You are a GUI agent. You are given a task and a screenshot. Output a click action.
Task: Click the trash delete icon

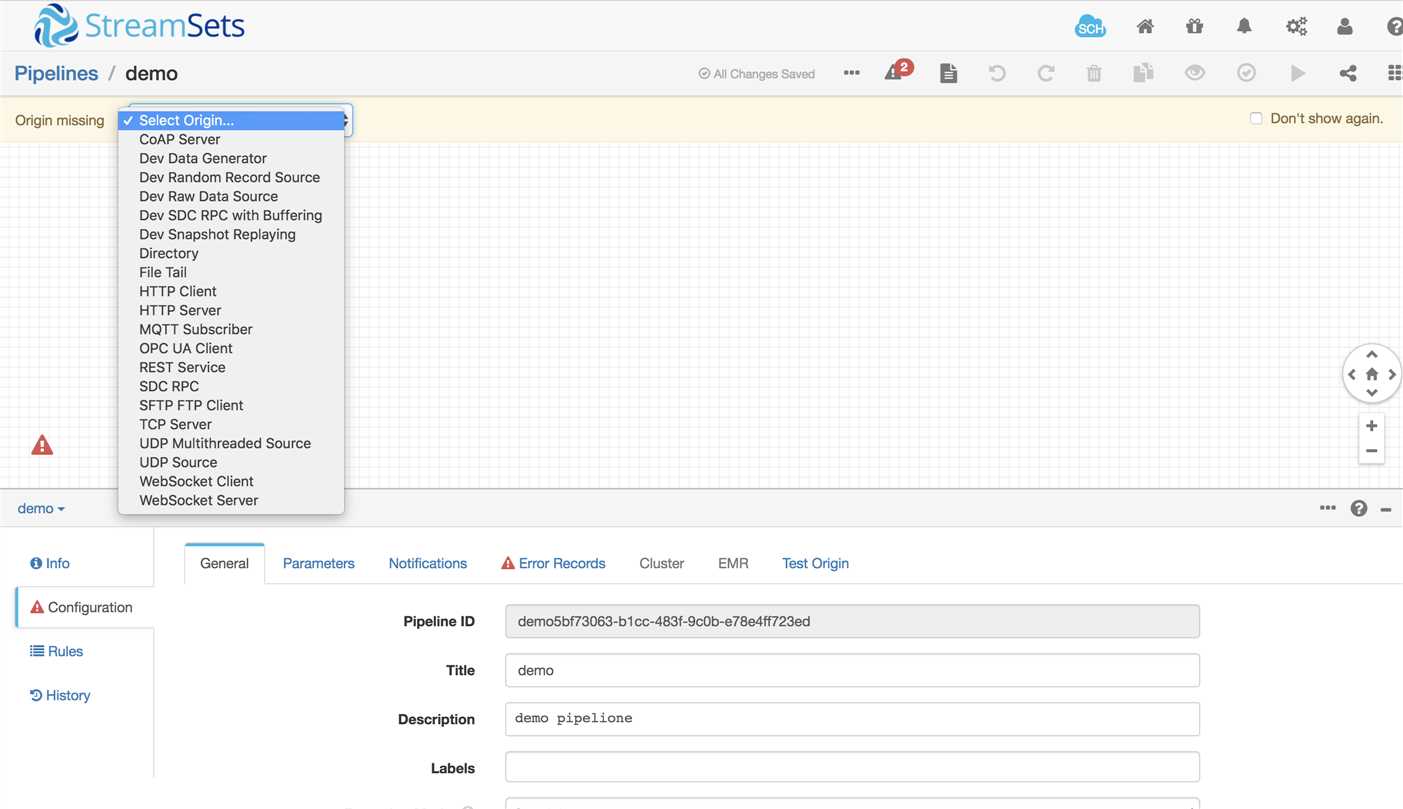(x=1094, y=73)
